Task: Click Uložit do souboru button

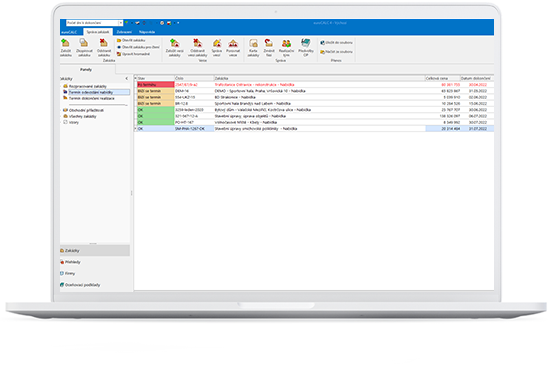Action: 336,43
